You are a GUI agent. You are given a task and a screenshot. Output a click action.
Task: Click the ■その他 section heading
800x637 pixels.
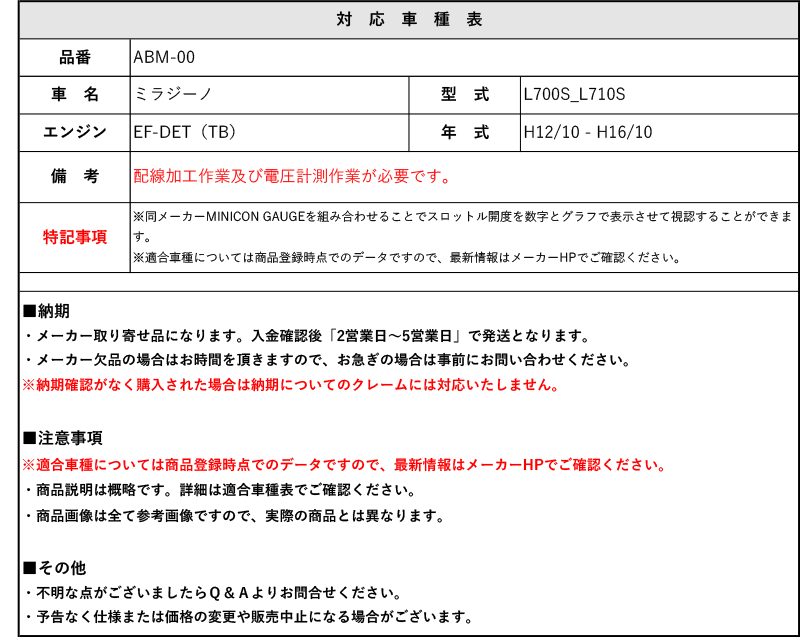point(54,567)
